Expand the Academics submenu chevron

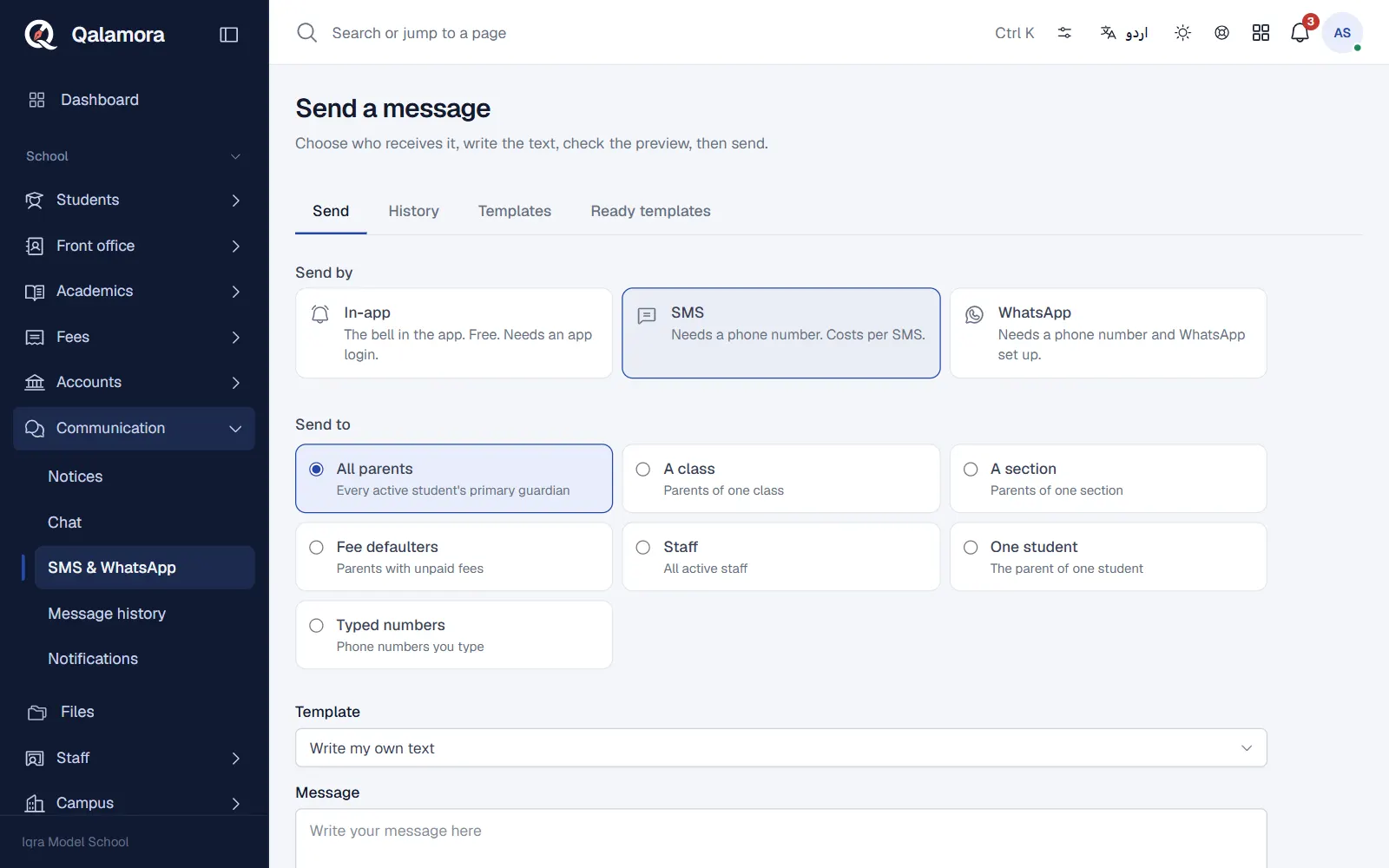tap(235, 292)
